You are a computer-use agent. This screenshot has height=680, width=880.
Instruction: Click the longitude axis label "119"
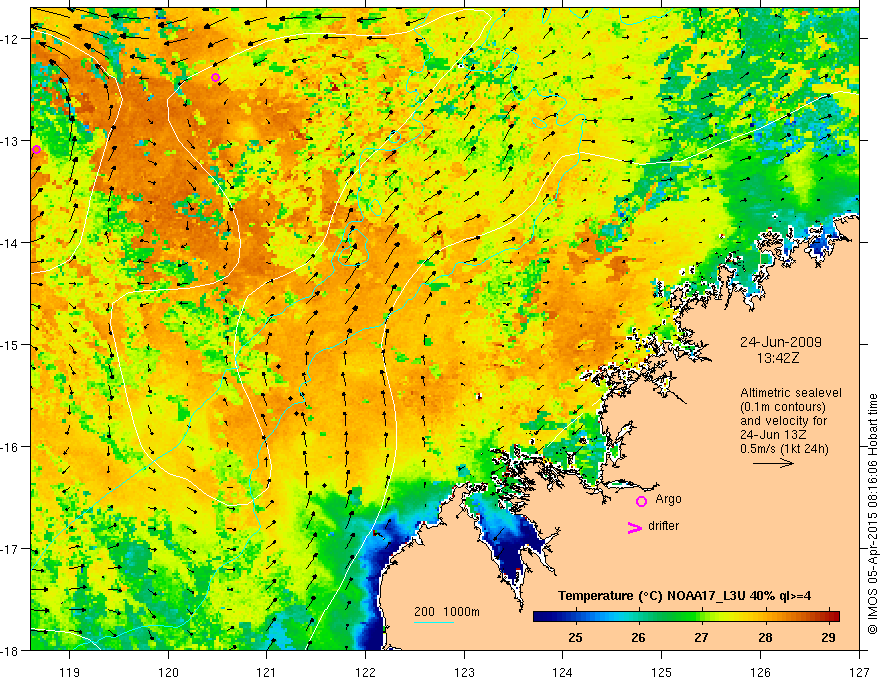click(70, 672)
